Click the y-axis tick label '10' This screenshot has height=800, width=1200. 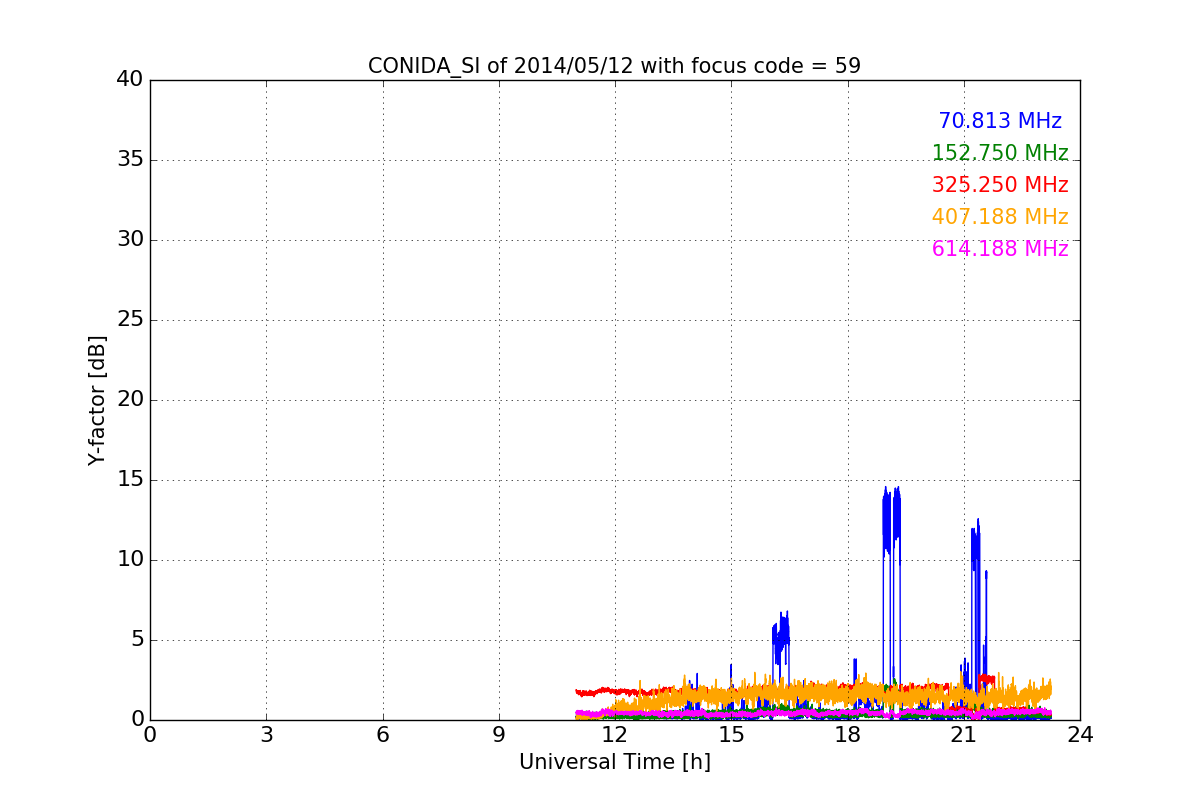pyautogui.click(x=130, y=560)
